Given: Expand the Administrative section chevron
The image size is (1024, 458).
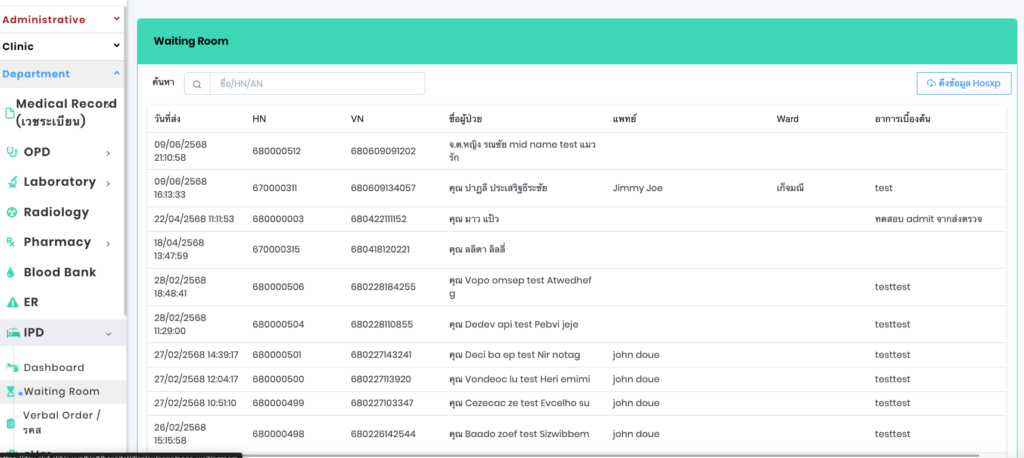Looking at the screenshot, I should pyautogui.click(x=117, y=18).
